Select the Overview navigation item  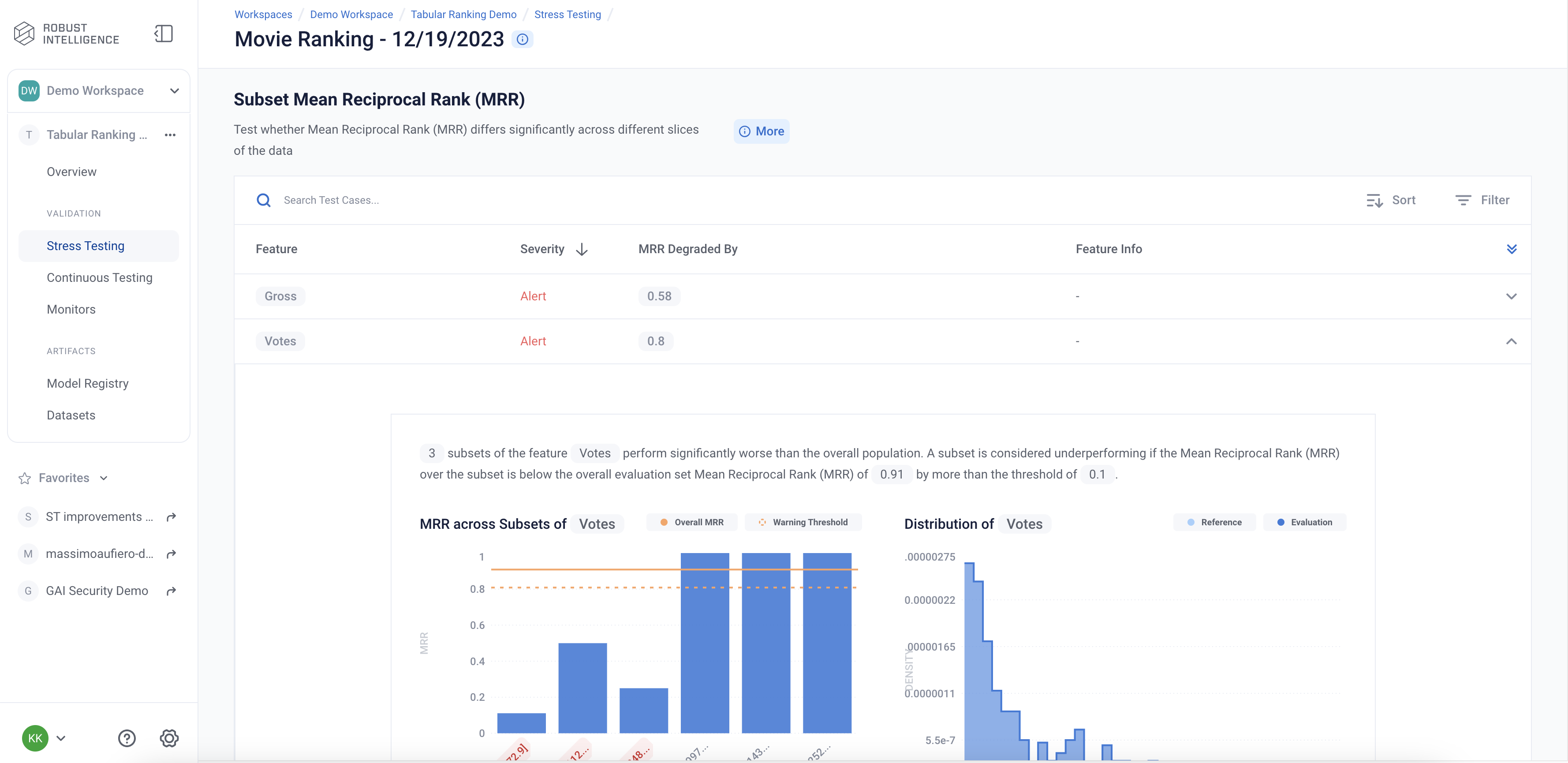coord(71,172)
